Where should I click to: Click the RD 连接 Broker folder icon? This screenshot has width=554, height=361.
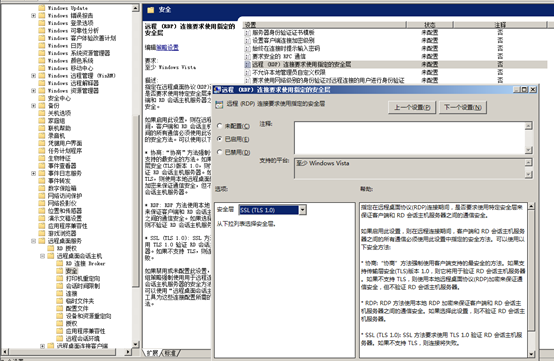pyautogui.click(x=60, y=264)
